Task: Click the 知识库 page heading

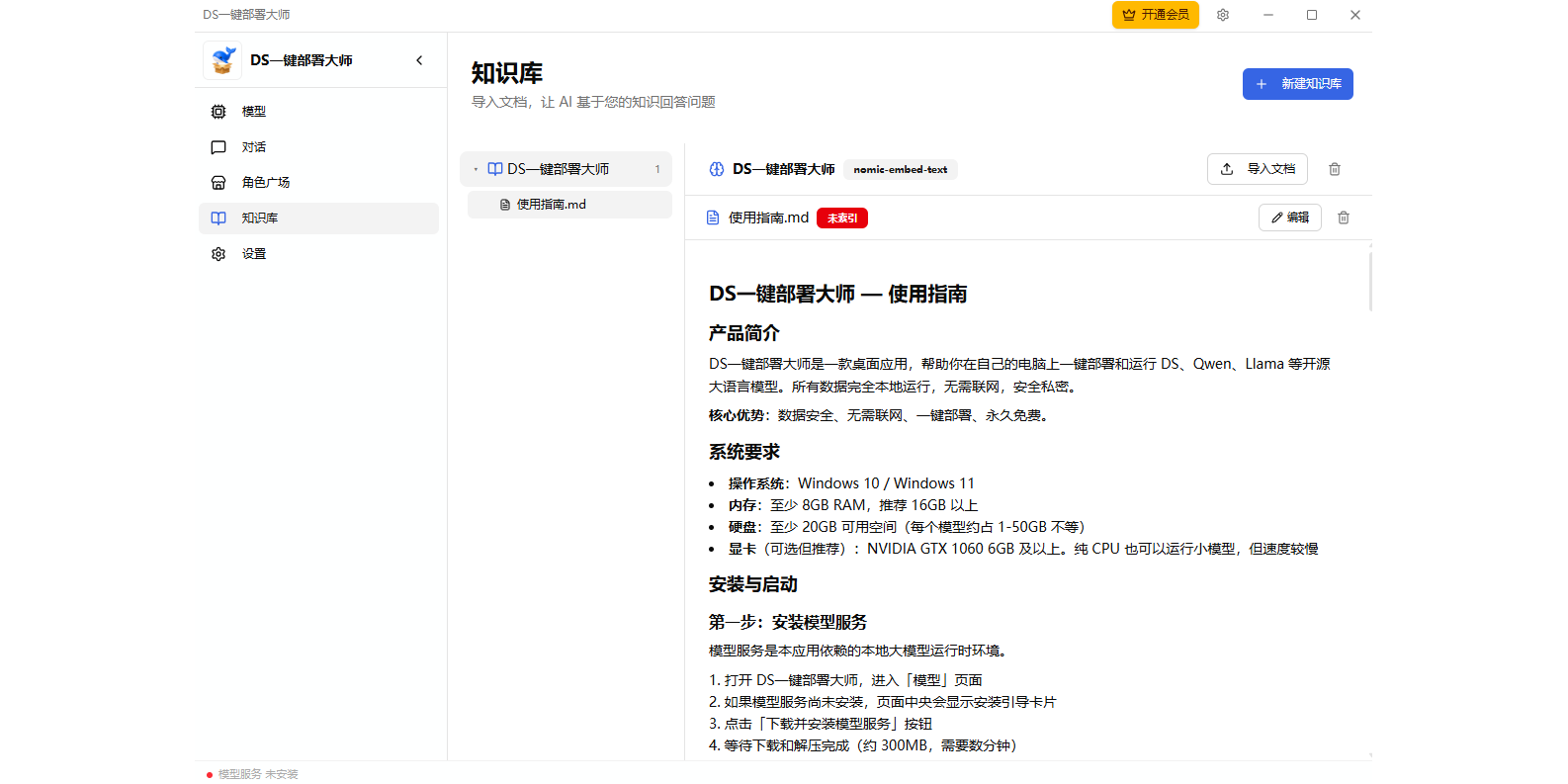Action: (507, 73)
